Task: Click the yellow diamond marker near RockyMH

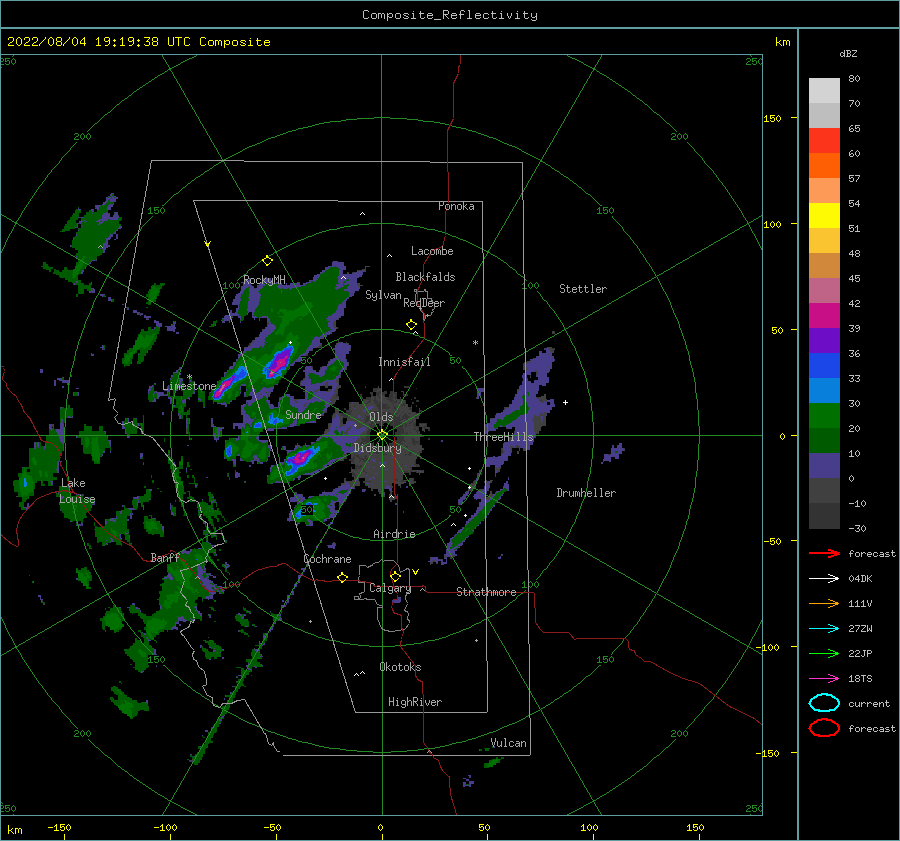Action: tap(267, 261)
